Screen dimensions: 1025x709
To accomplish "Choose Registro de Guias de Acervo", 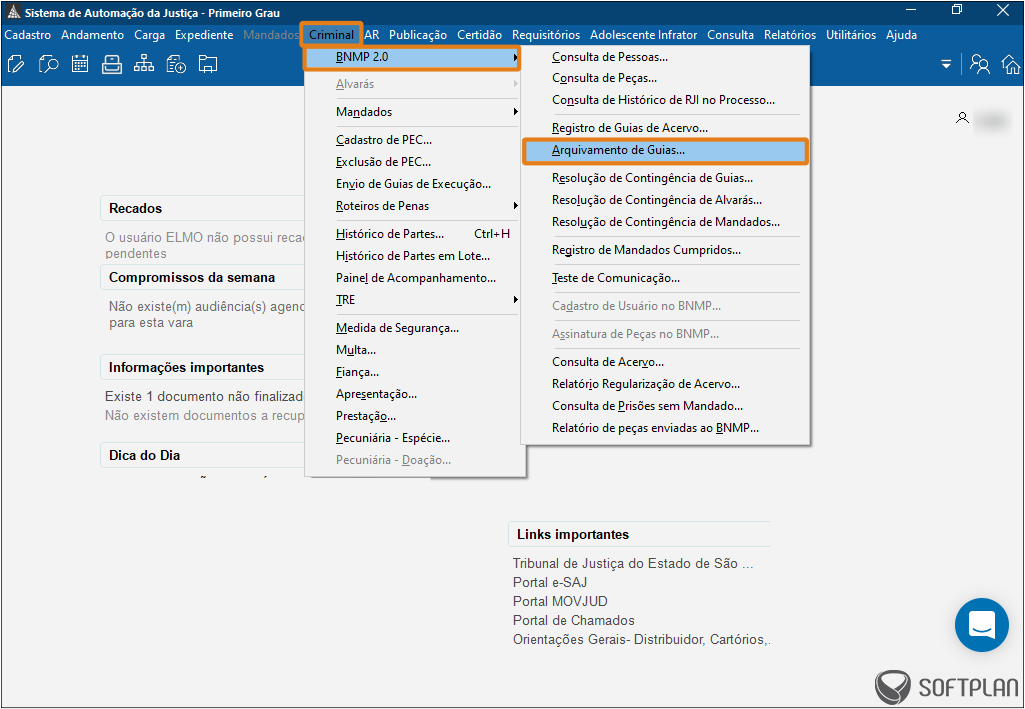I will click(x=665, y=128).
